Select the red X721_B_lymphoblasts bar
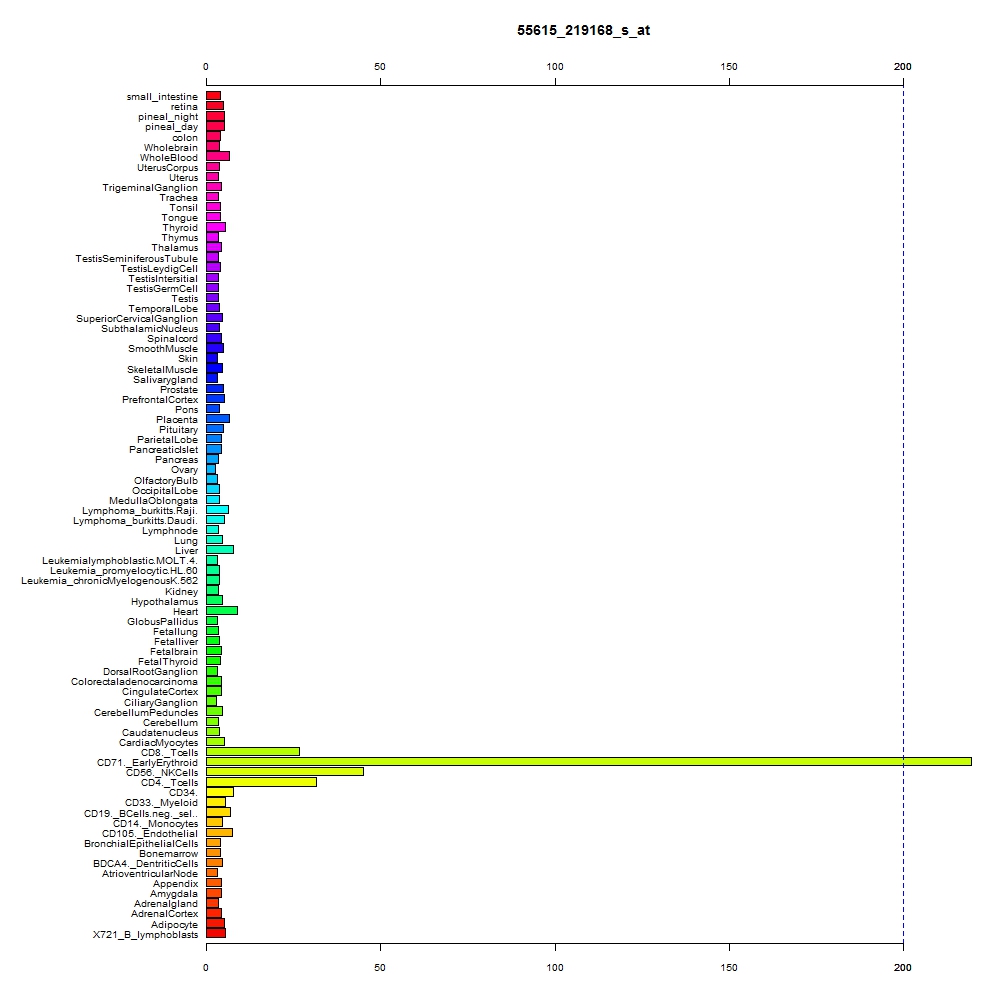Screen dimensions: 1000x1000 click(216, 933)
